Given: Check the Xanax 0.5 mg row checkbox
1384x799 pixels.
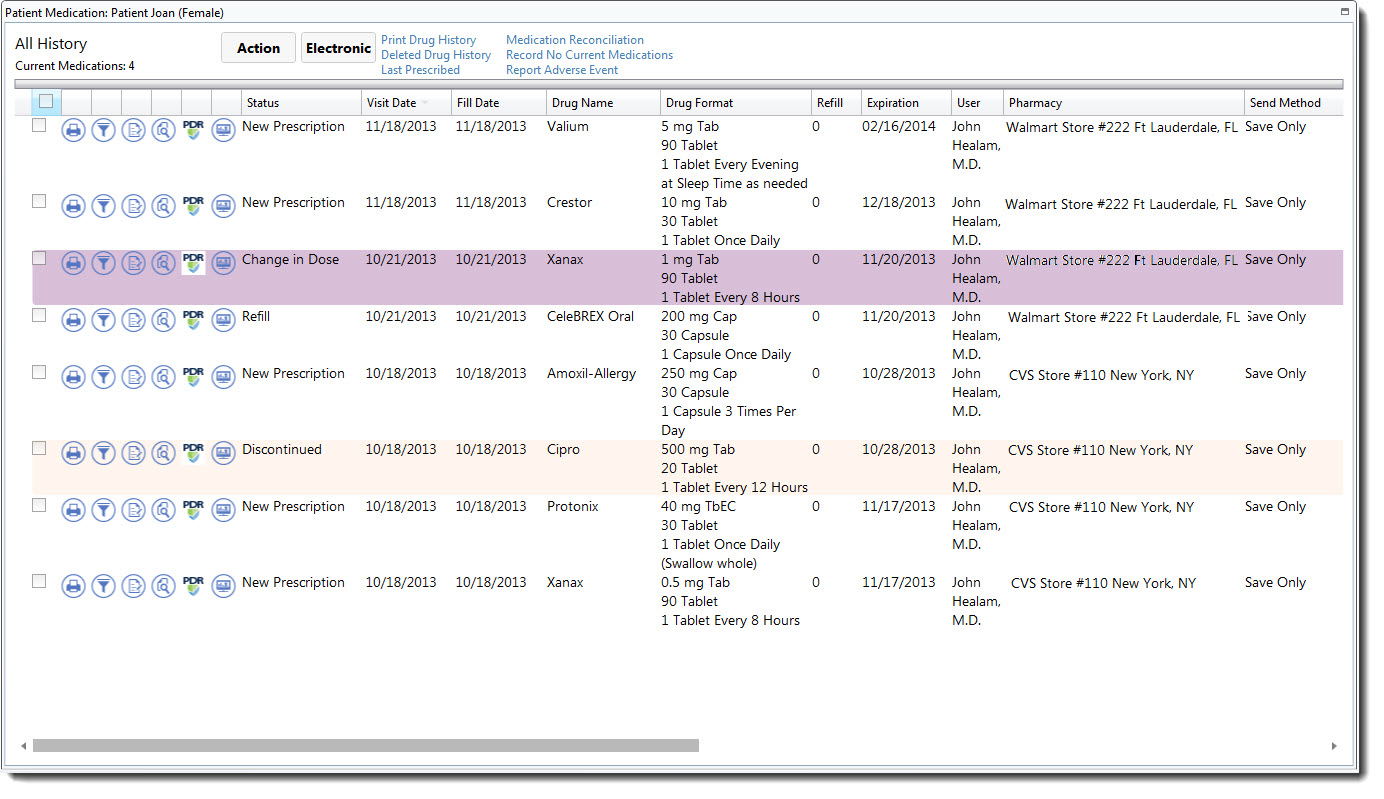Looking at the screenshot, I should (39, 581).
